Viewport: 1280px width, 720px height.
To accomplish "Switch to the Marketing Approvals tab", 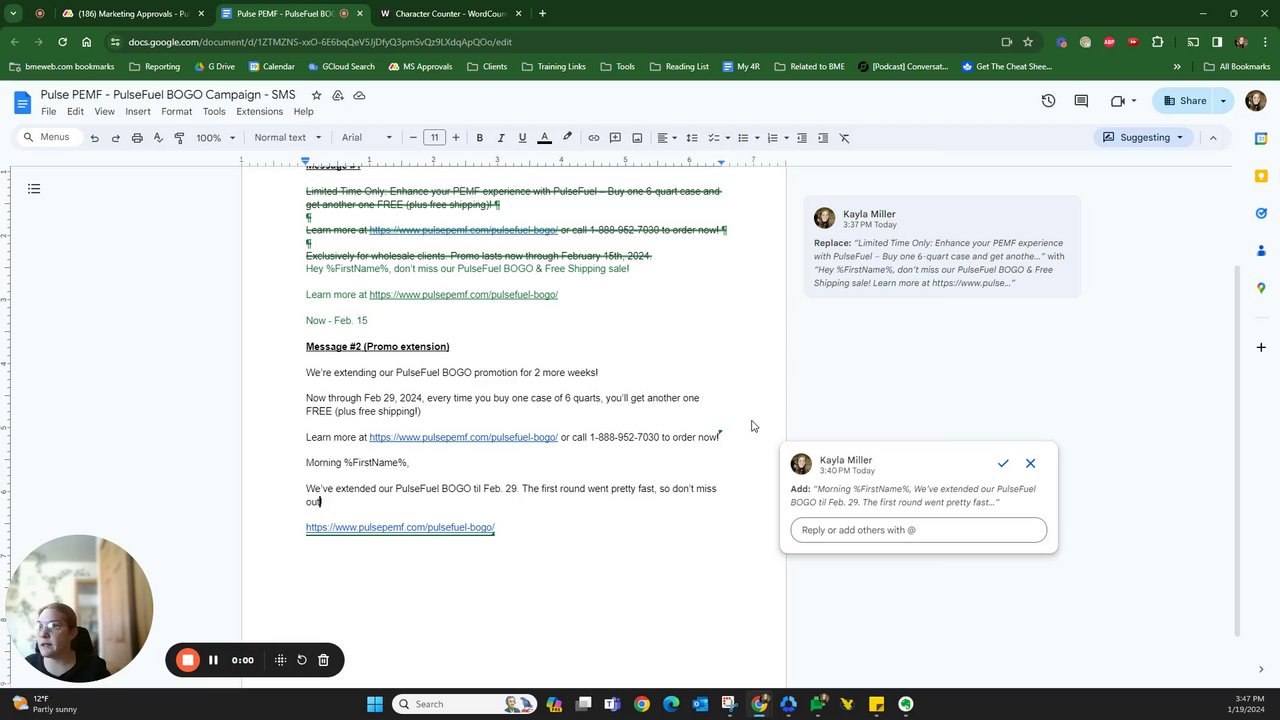I will 132,14.
